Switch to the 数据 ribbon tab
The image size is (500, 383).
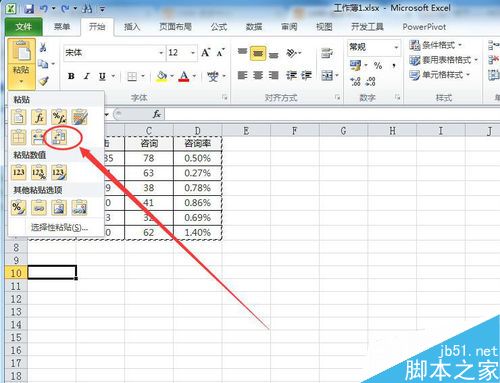tap(254, 27)
